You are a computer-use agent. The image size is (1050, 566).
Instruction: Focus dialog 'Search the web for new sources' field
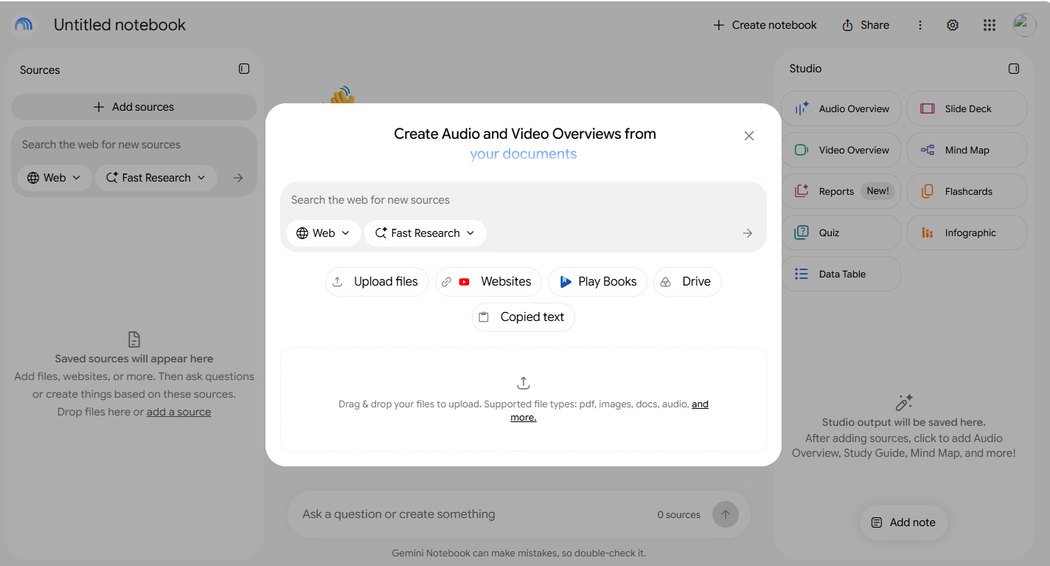(523, 200)
